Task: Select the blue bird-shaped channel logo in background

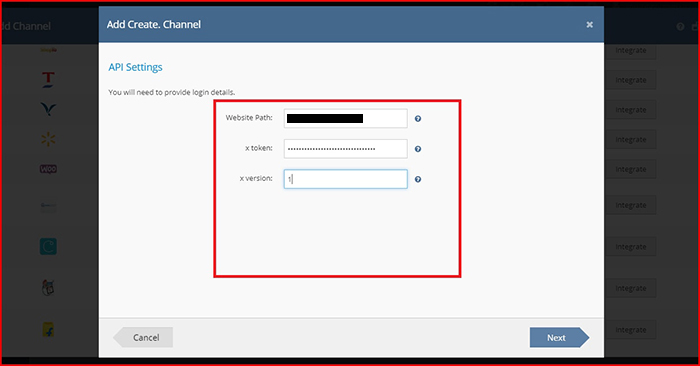Action: point(48,109)
